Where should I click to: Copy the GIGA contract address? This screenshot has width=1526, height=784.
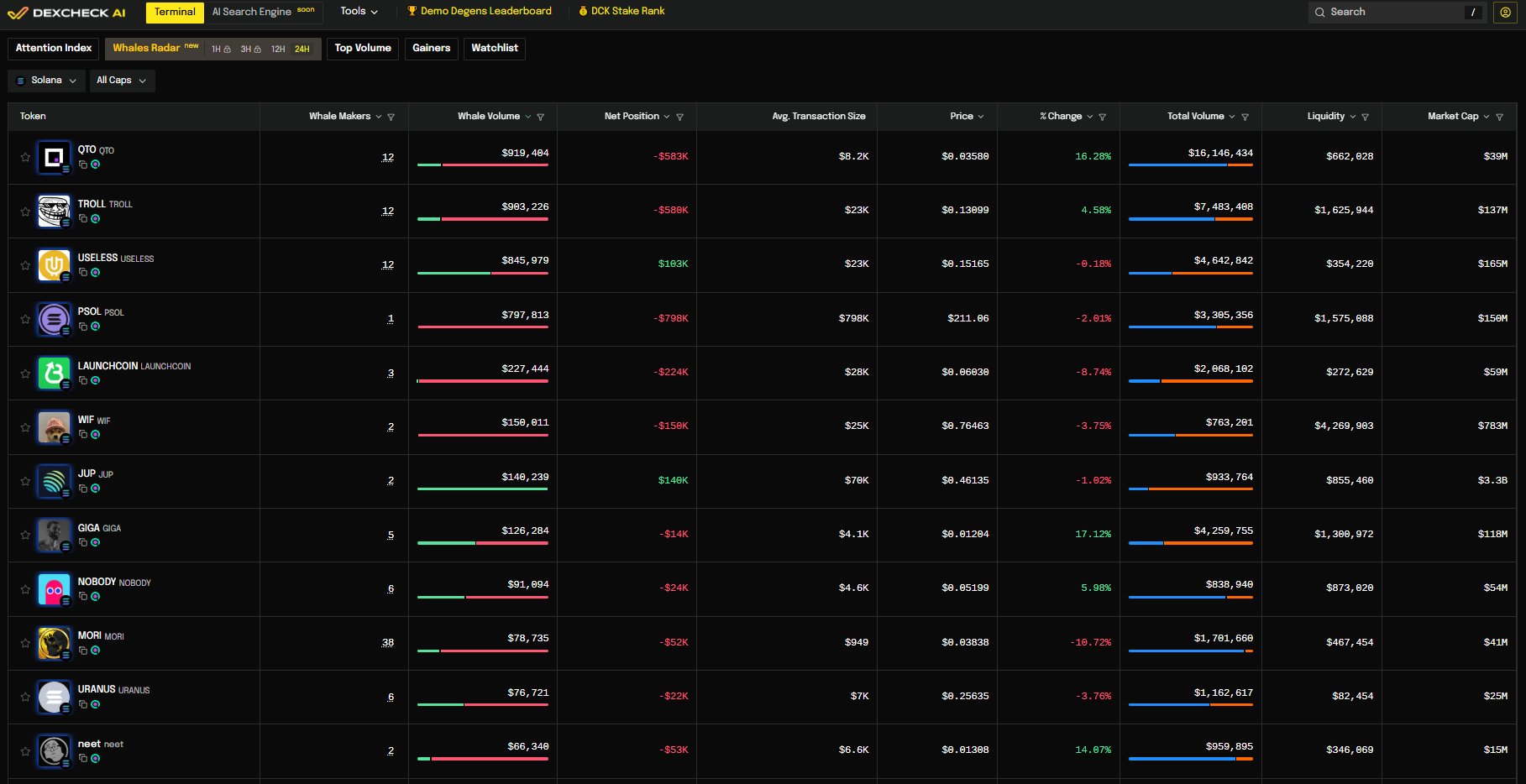[x=83, y=542]
